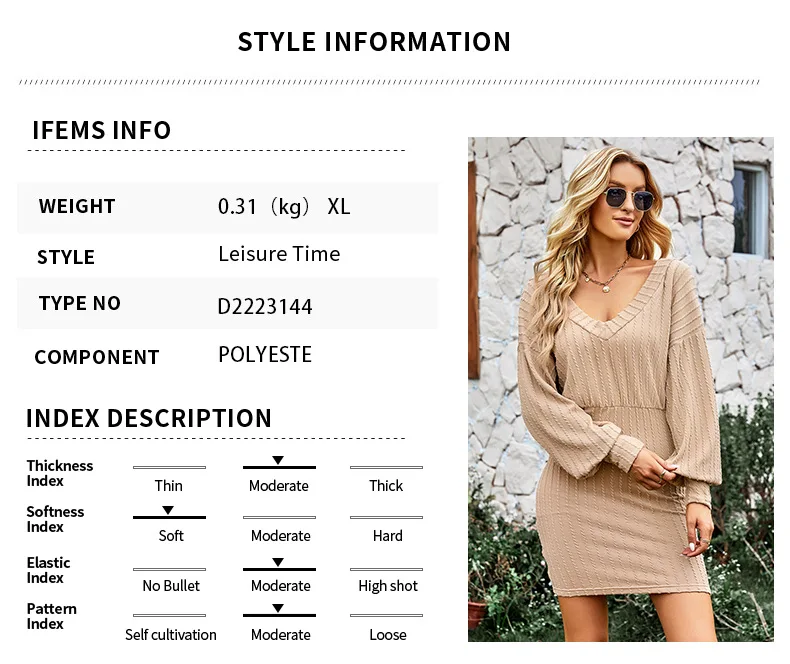
Task: Select the WEIGHT label
Action: click(x=77, y=206)
